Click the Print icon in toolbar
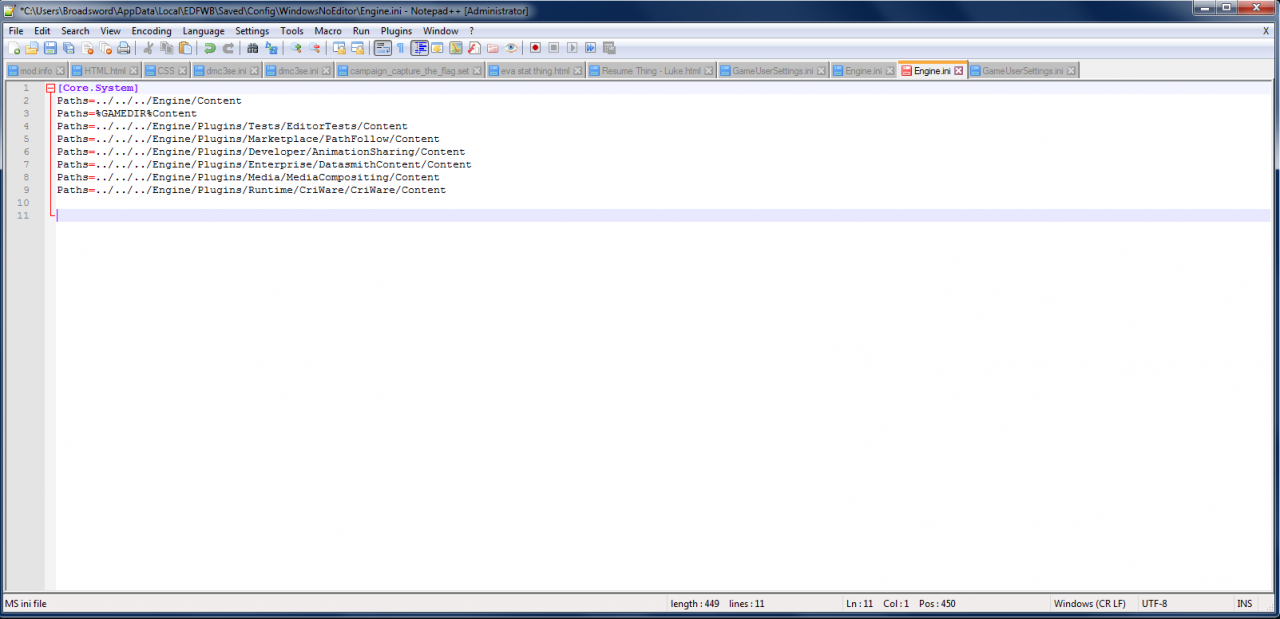 coord(123,48)
